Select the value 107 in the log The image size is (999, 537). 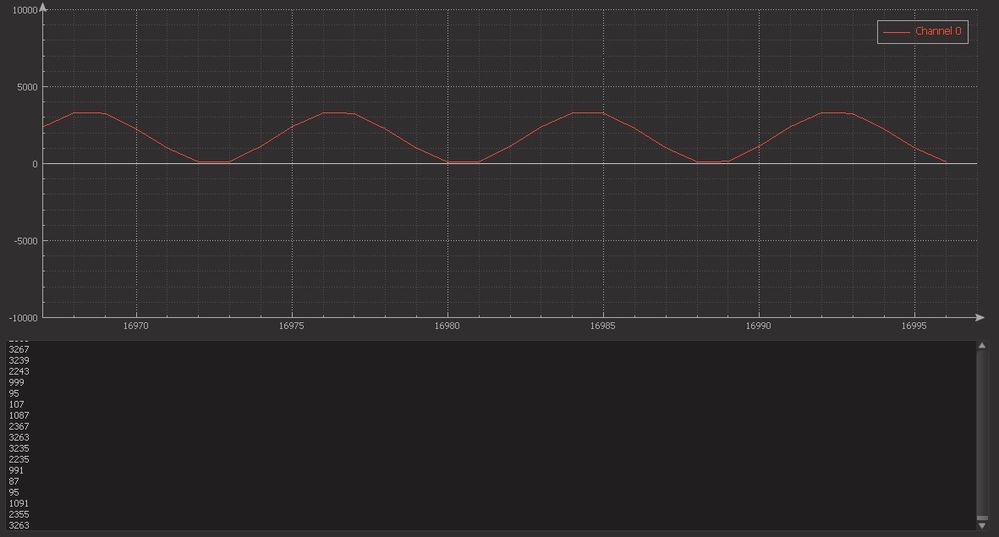tap(16, 405)
